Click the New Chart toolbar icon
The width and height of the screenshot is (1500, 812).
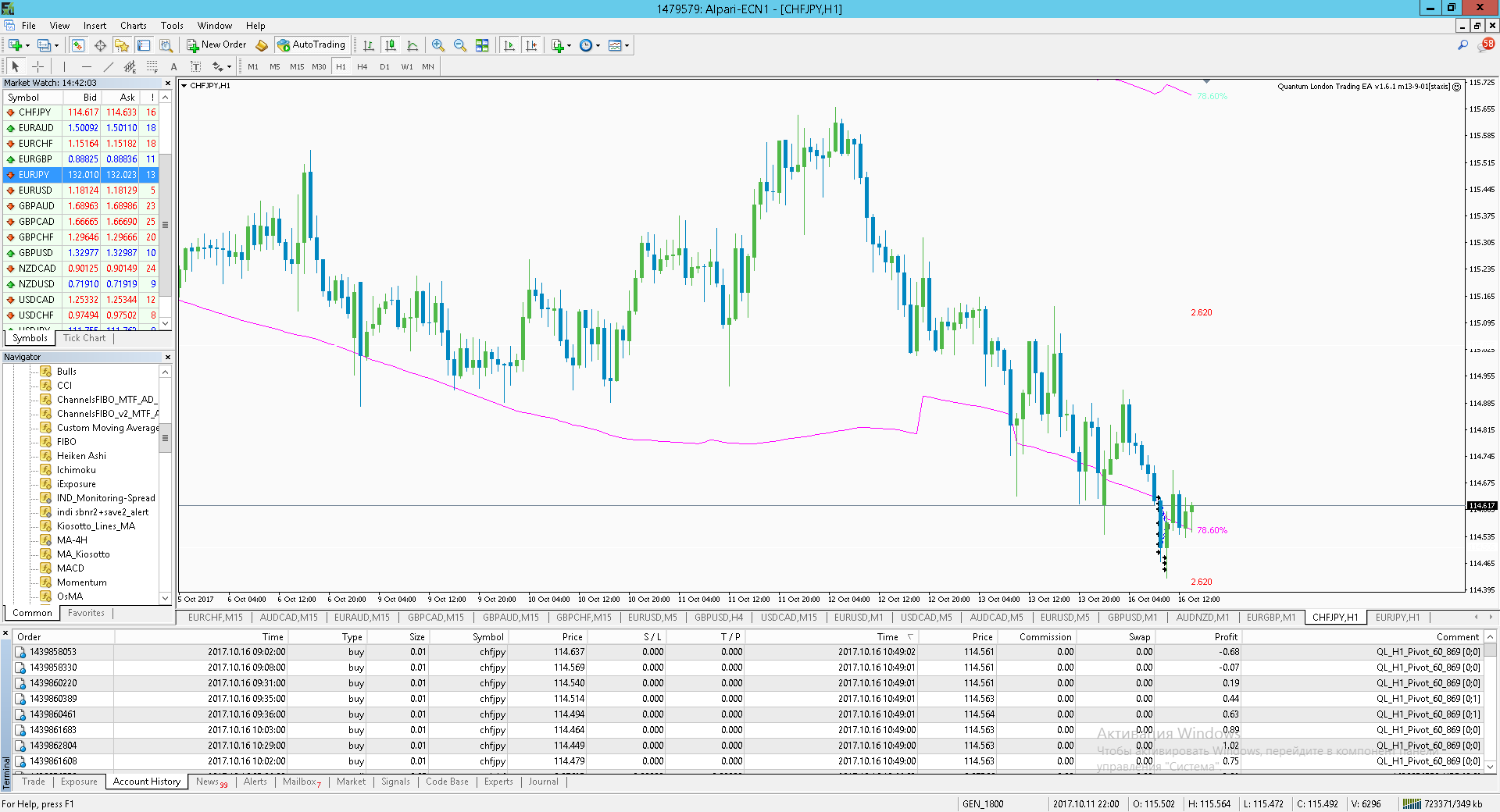[x=15, y=45]
